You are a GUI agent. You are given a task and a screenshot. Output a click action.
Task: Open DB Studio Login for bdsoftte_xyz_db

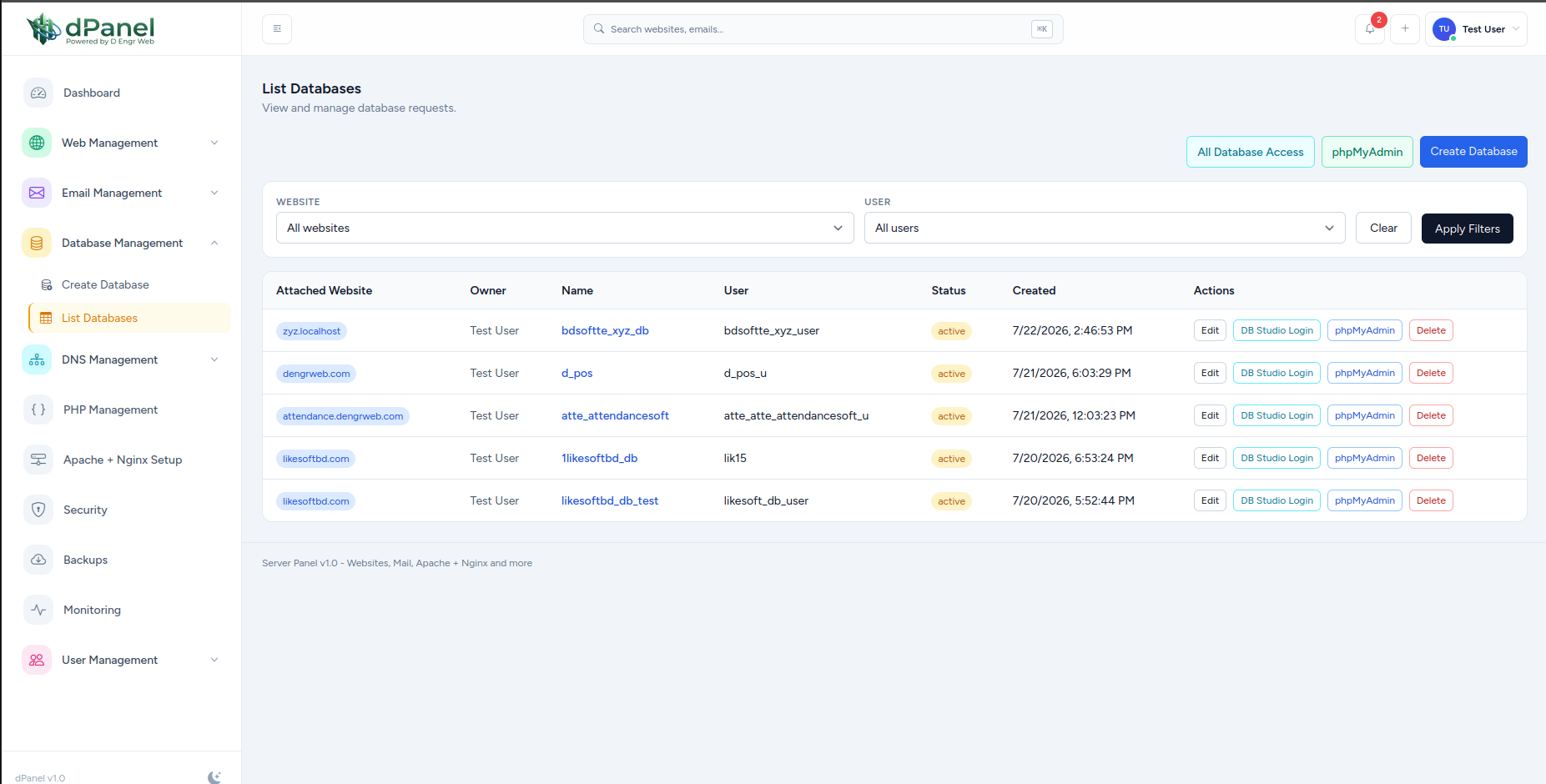coord(1277,330)
